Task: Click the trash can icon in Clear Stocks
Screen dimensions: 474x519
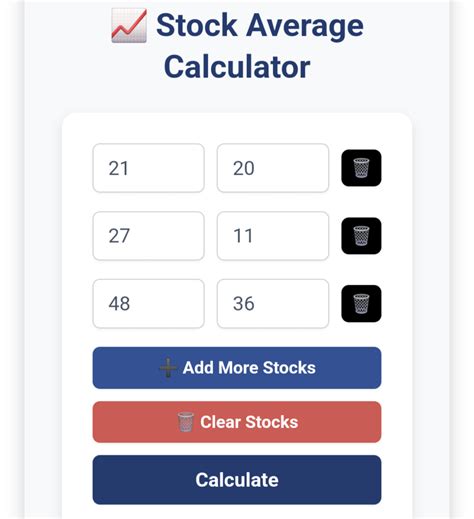Action: pyautogui.click(x=185, y=422)
